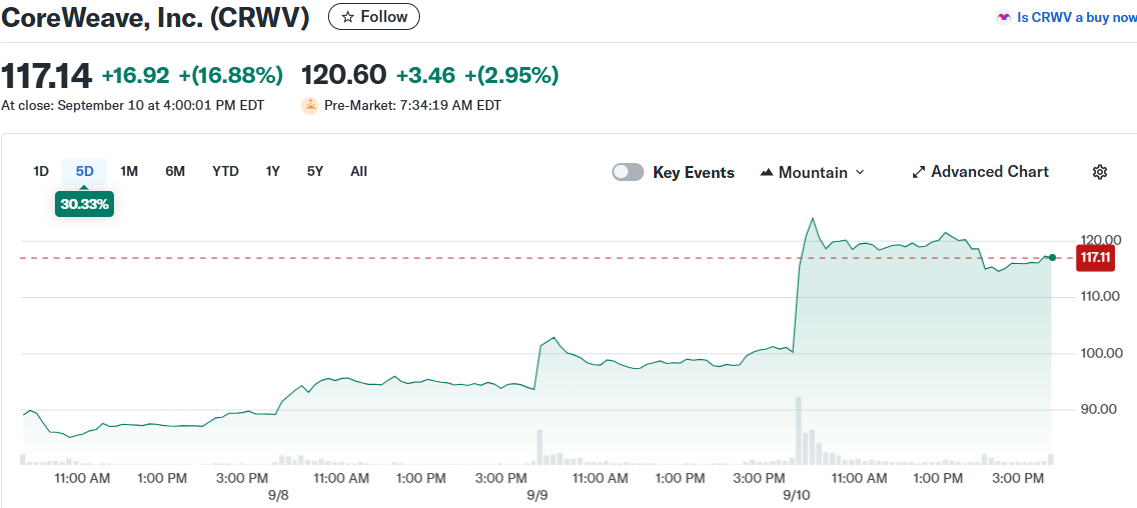Click the 'At close: September 10' timestamp
The image size is (1137, 508).
[133, 105]
